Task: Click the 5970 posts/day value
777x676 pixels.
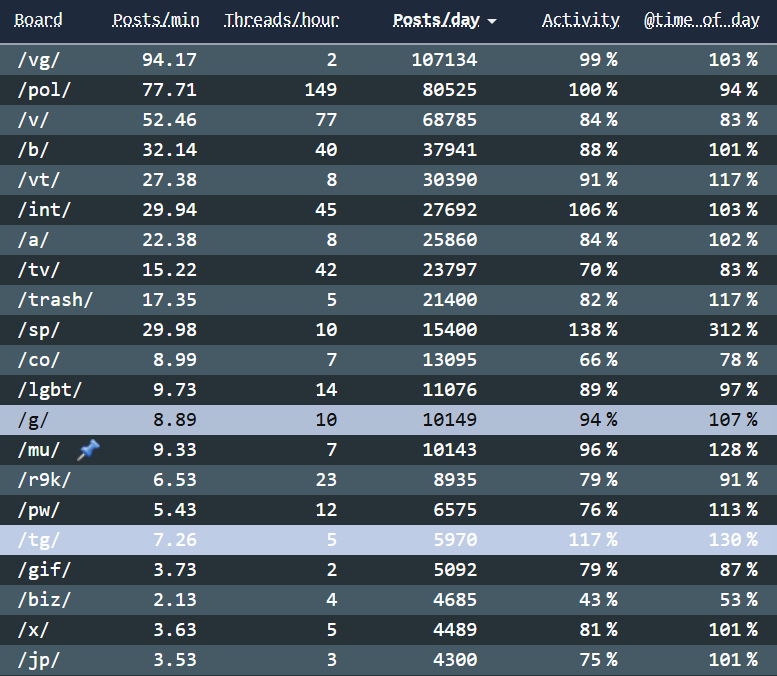Action: pos(455,540)
